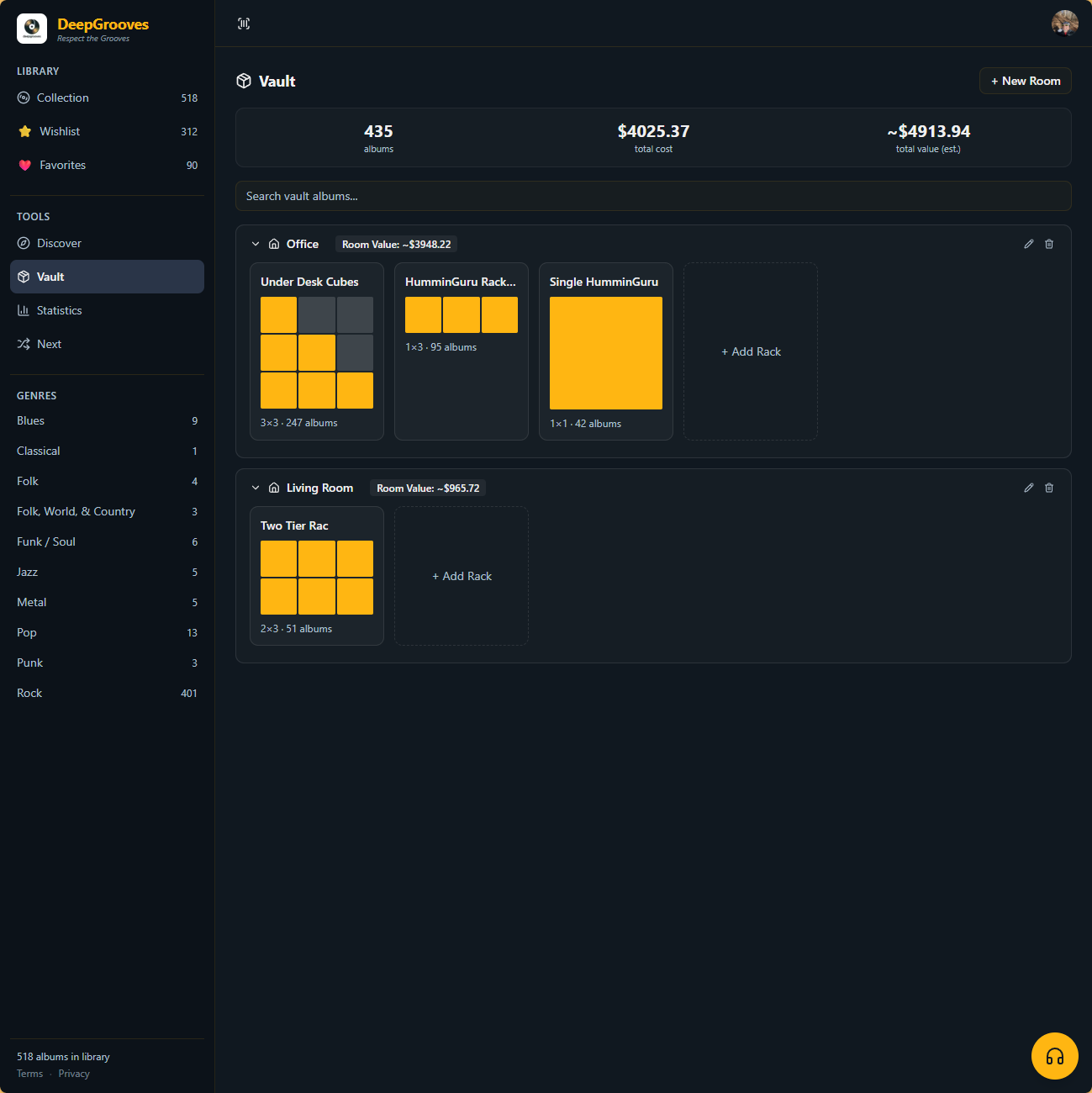Delete the Office room with trash icon
Screen dimensions: 1092x1093
[1049, 244]
